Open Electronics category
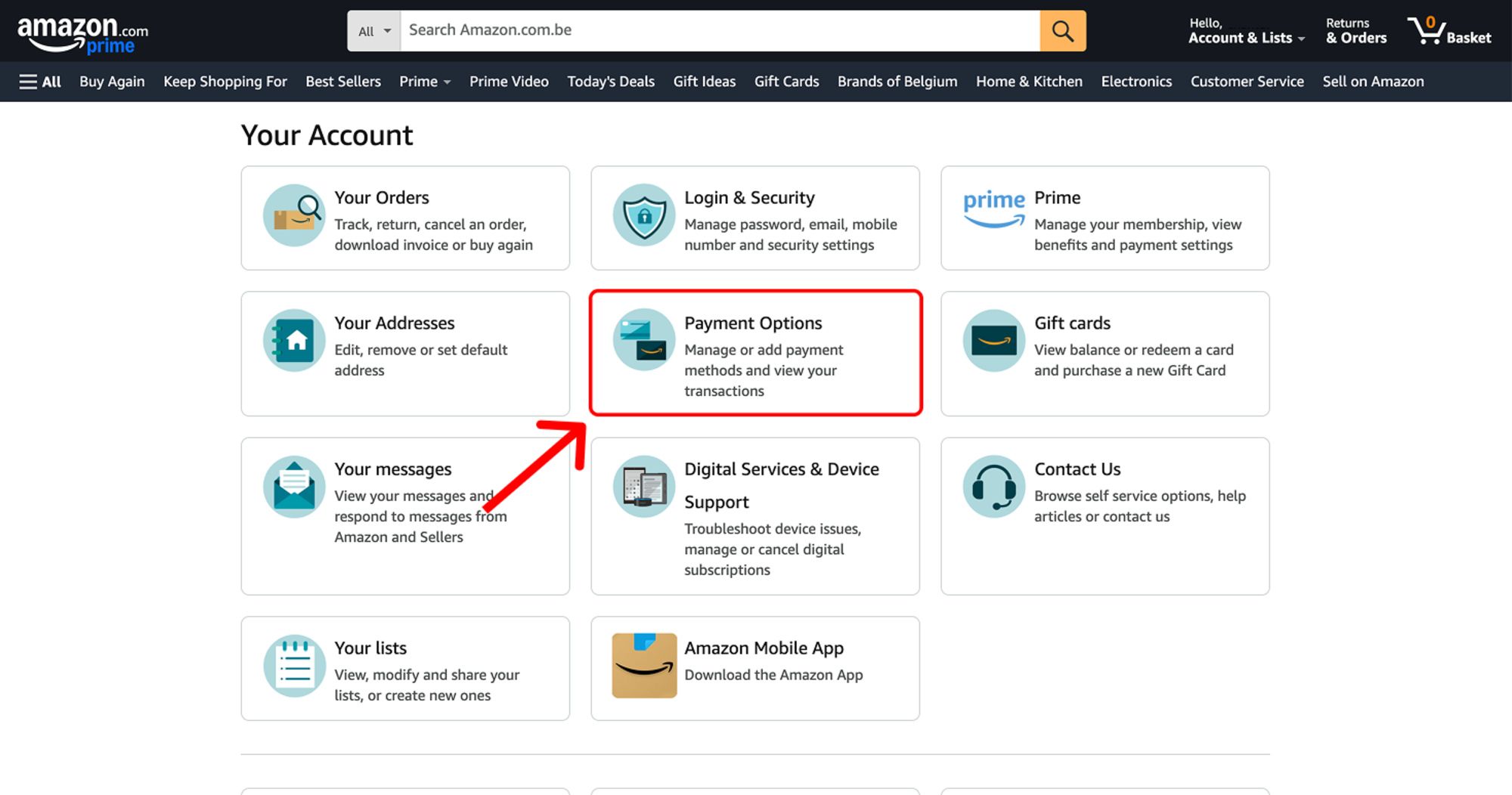This screenshot has width=1512, height=795. click(x=1136, y=82)
